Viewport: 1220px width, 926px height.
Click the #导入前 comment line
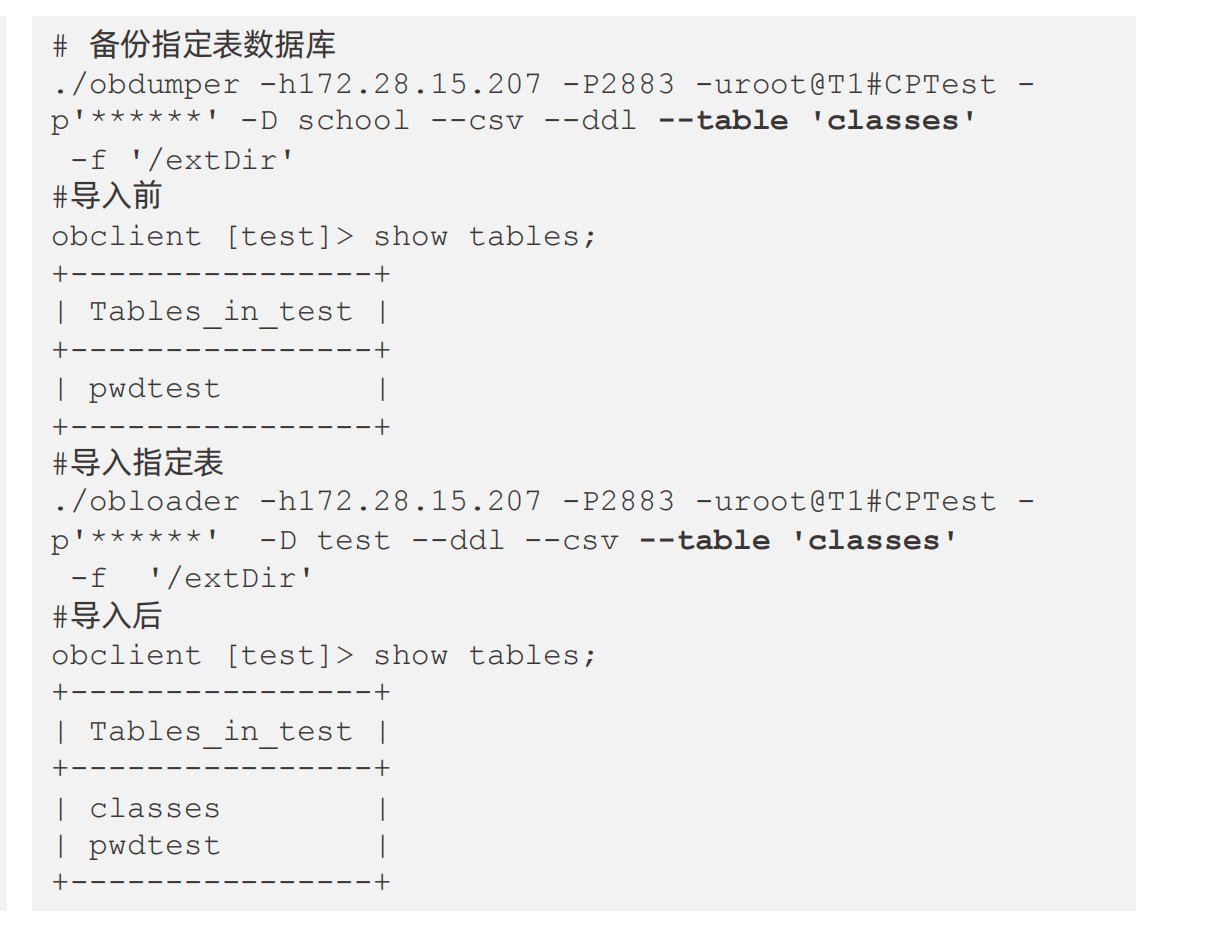tap(107, 196)
